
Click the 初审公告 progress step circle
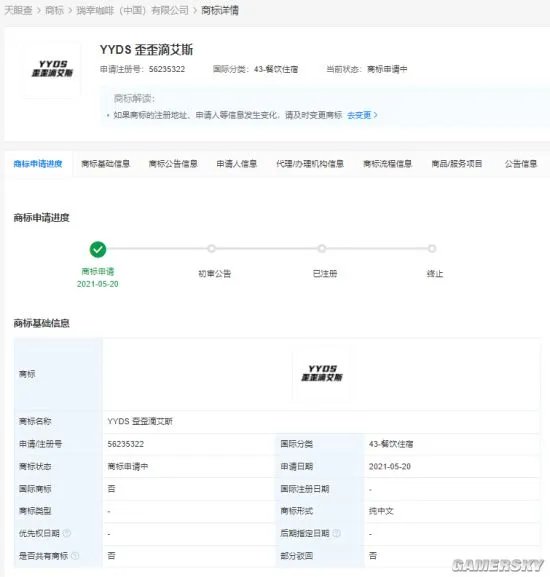pos(211,249)
